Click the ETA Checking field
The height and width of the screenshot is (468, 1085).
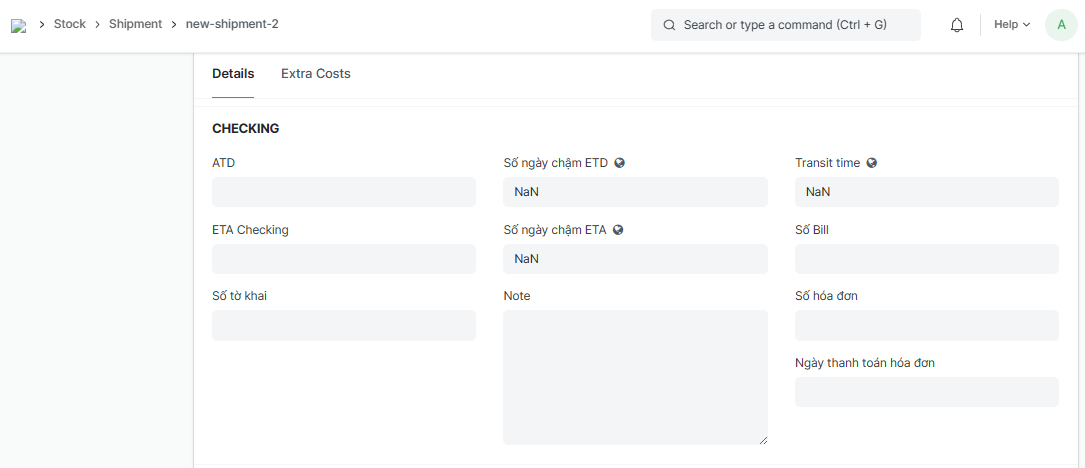coord(344,259)
